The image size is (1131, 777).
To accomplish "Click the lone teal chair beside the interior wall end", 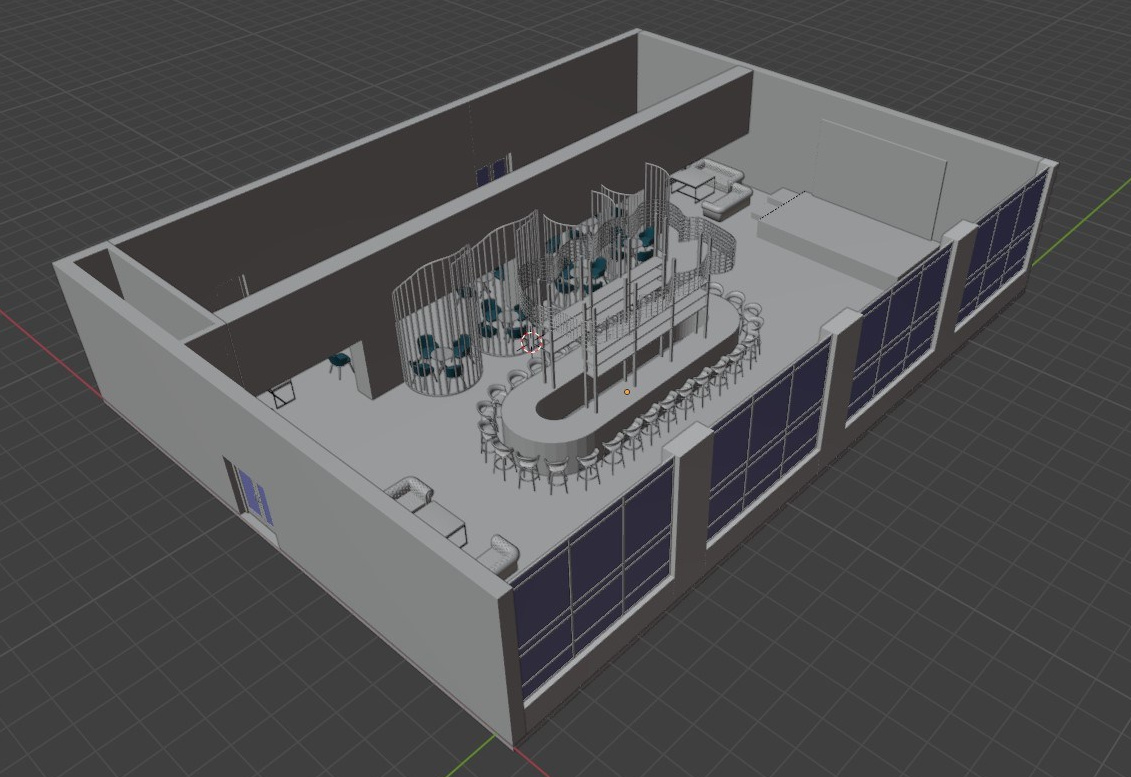I will pyautogui.click(x=340, y=362).
